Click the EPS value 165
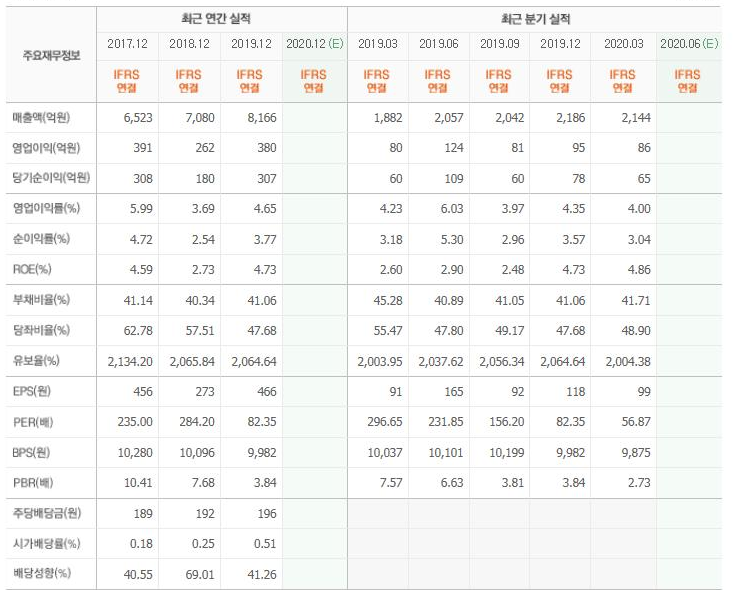Screen dimensions: 738x590 click(454, 391)
